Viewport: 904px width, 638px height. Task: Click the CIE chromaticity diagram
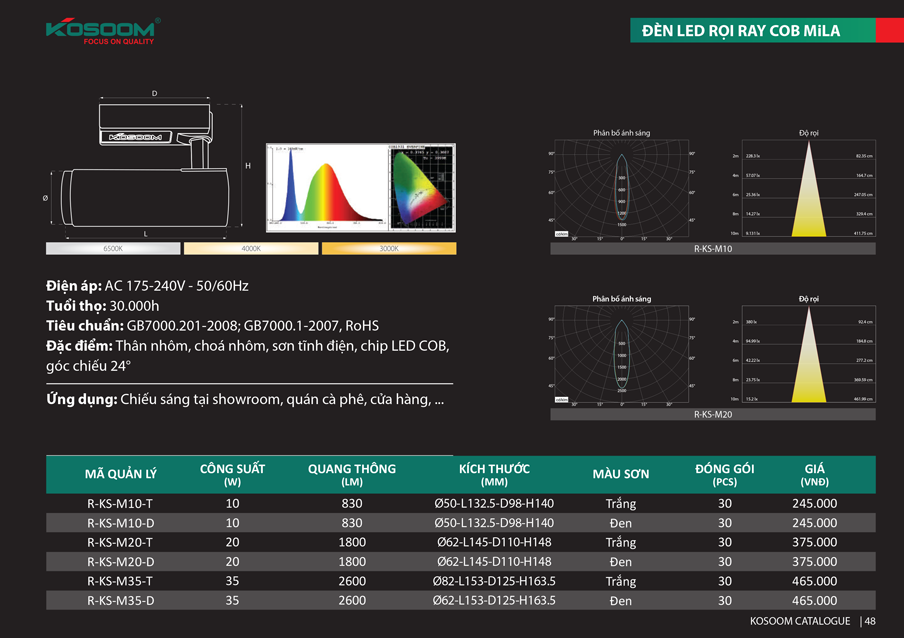421,188
